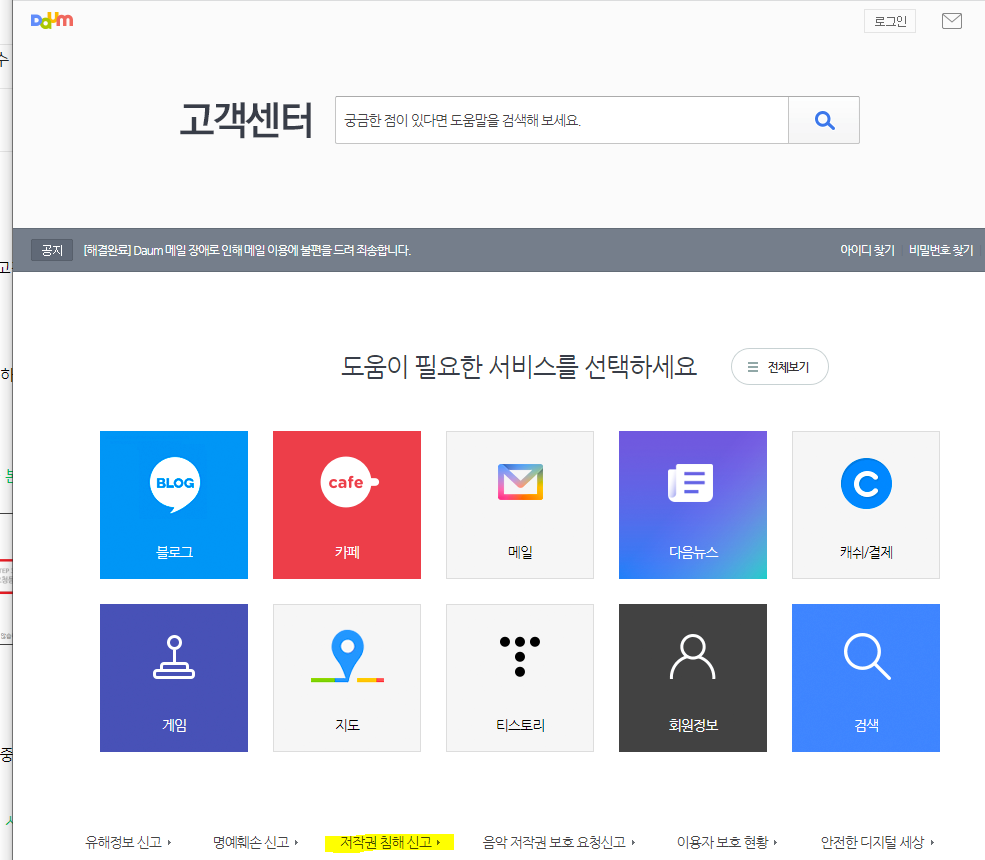Click the 아이디 찾기 link
The width and height of the screenshot is (985, 860).
click(x=867, y=250)
